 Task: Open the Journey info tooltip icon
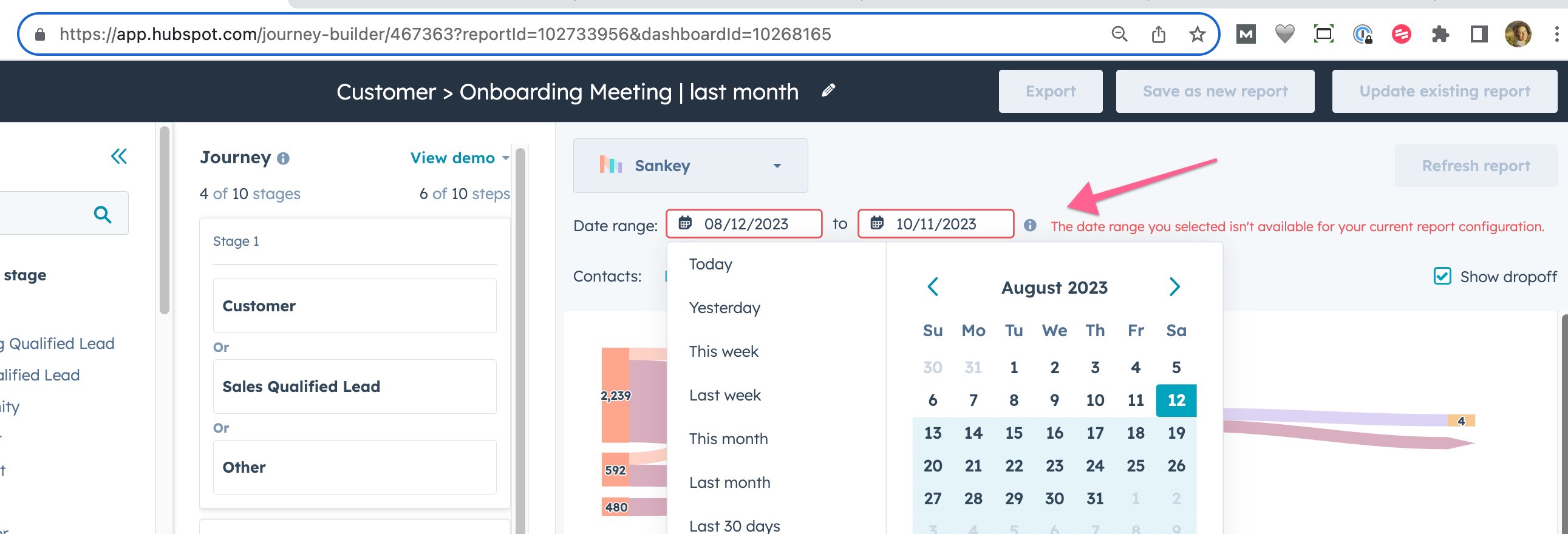click(283, 159)
